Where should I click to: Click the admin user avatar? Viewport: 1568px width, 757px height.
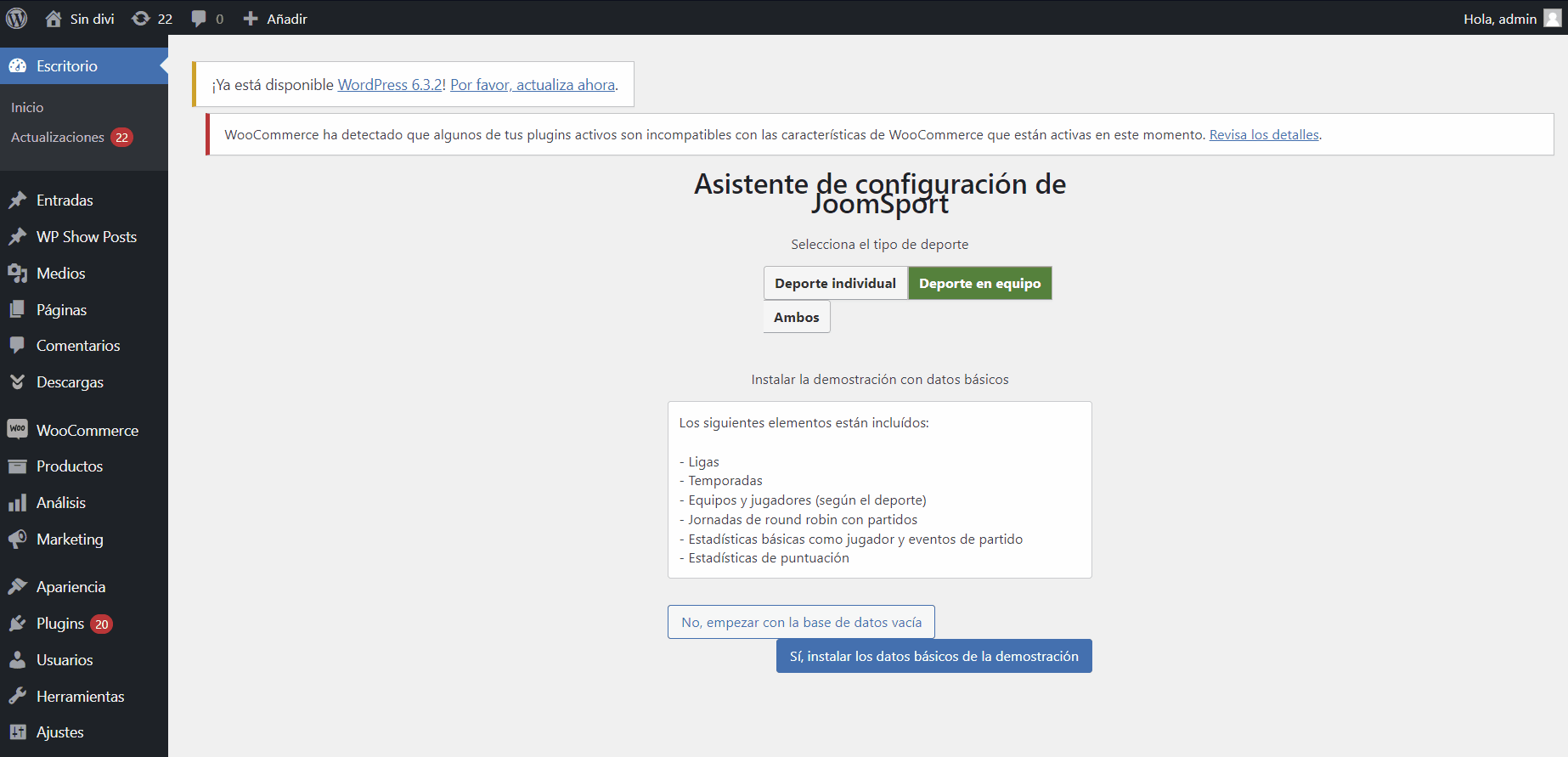point(1552,19)
